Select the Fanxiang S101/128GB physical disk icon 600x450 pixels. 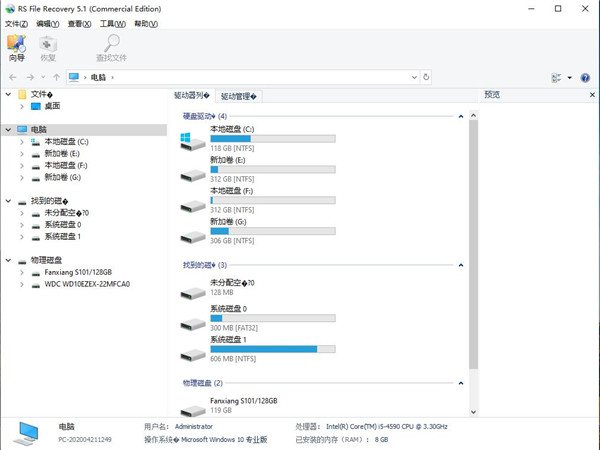192,411
